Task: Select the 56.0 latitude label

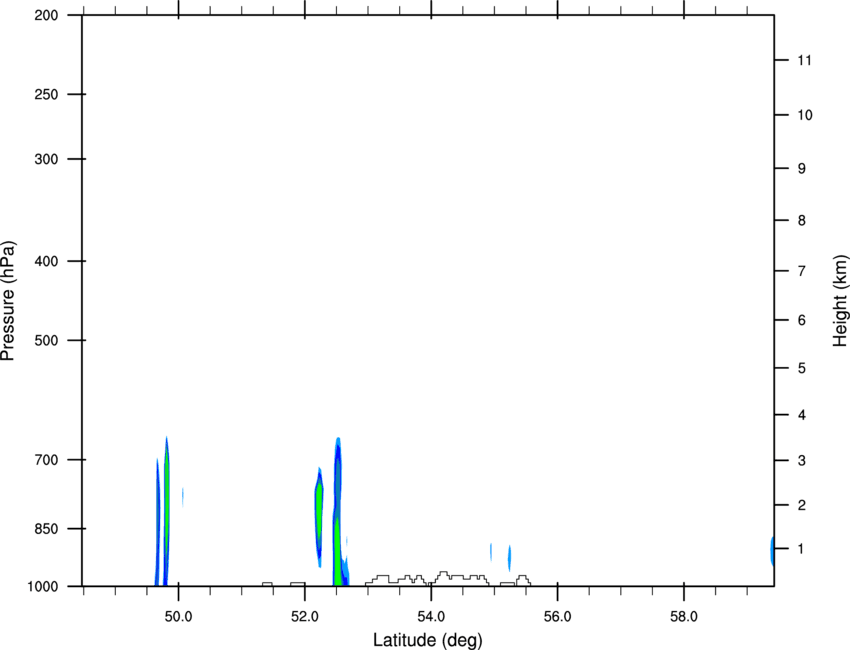Action: click(558, 617)
